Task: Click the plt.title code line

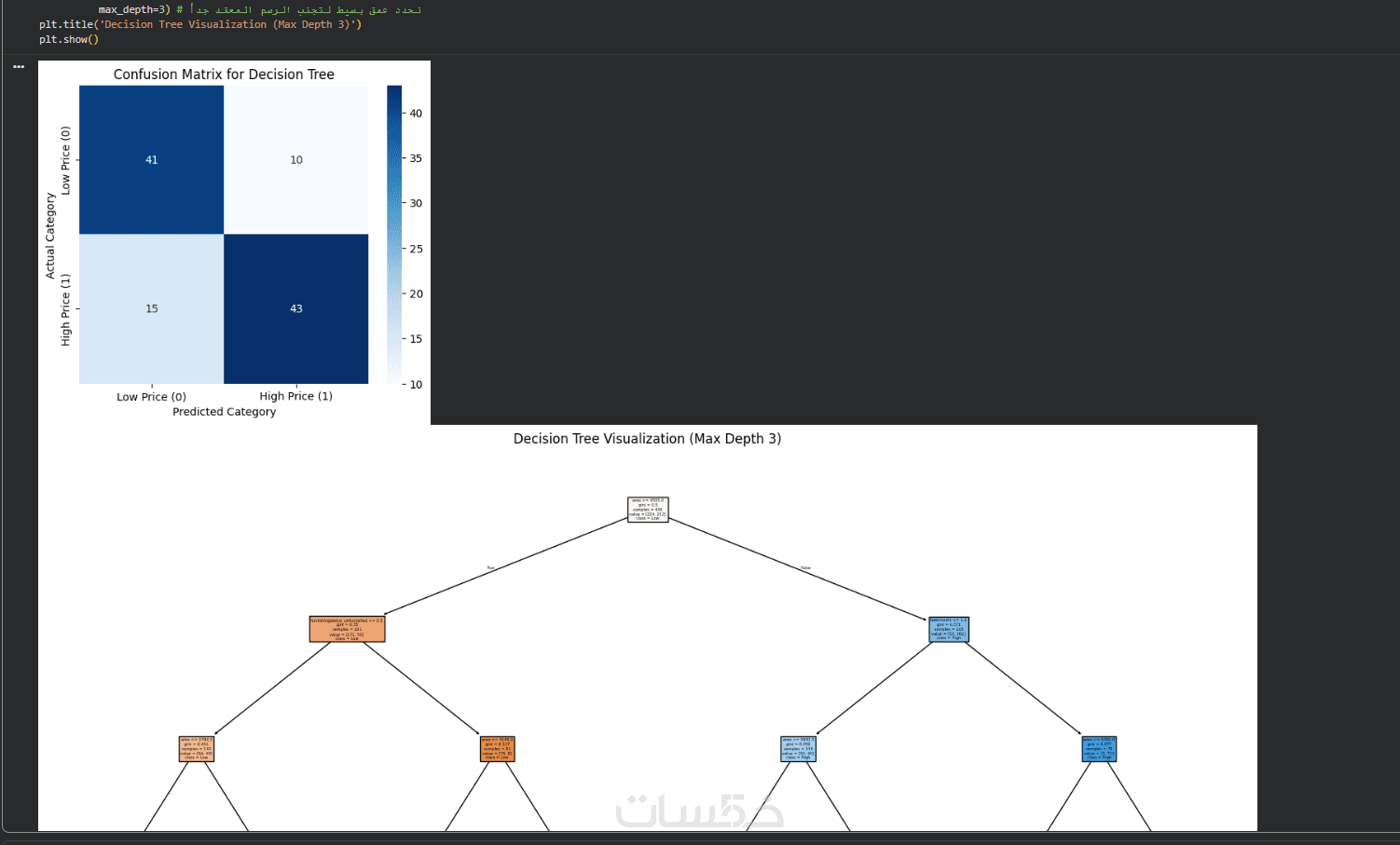Action: coord(200,24)
